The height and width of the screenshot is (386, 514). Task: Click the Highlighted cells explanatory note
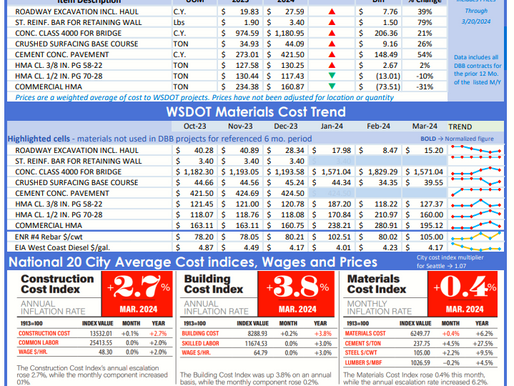point(160,139)
